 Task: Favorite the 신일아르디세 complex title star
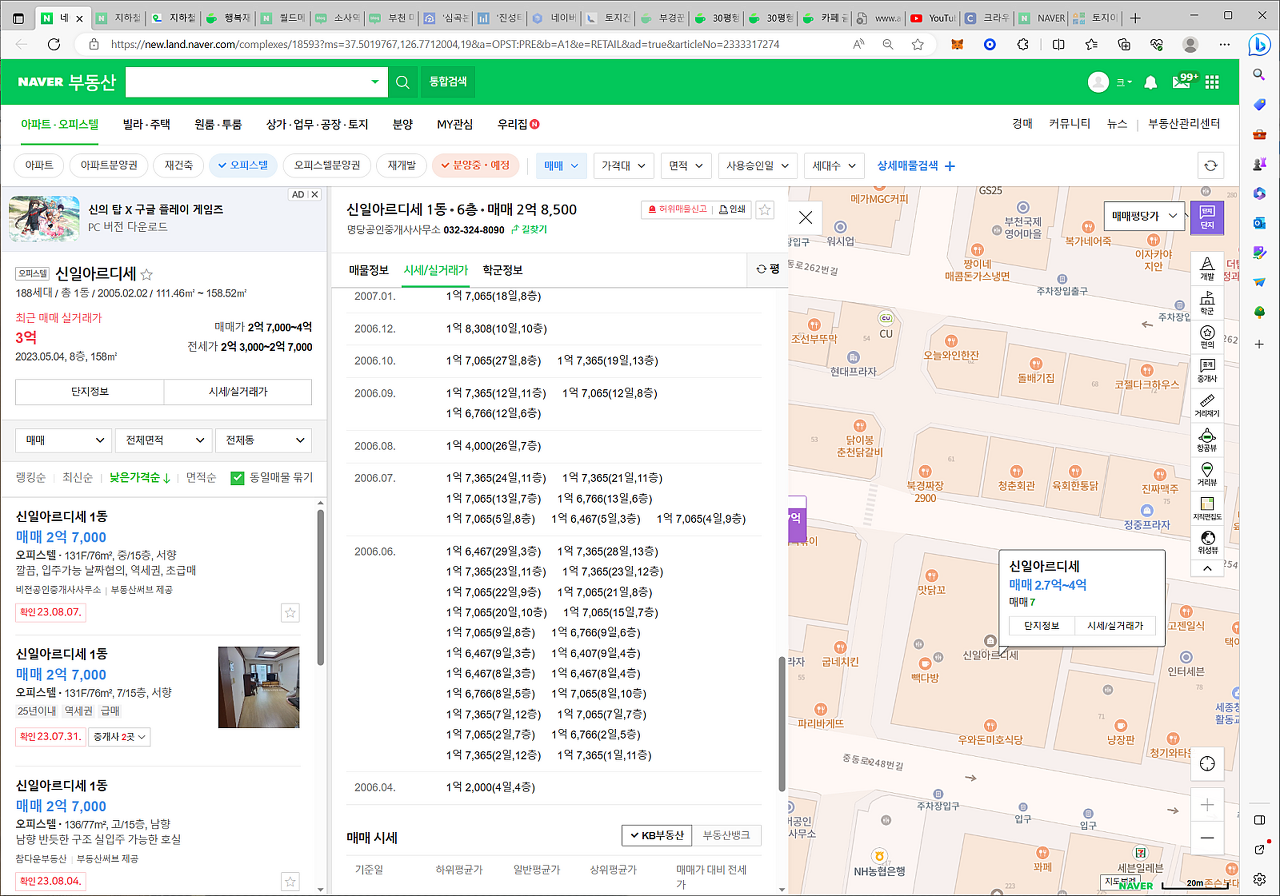[x=147, y=273]
